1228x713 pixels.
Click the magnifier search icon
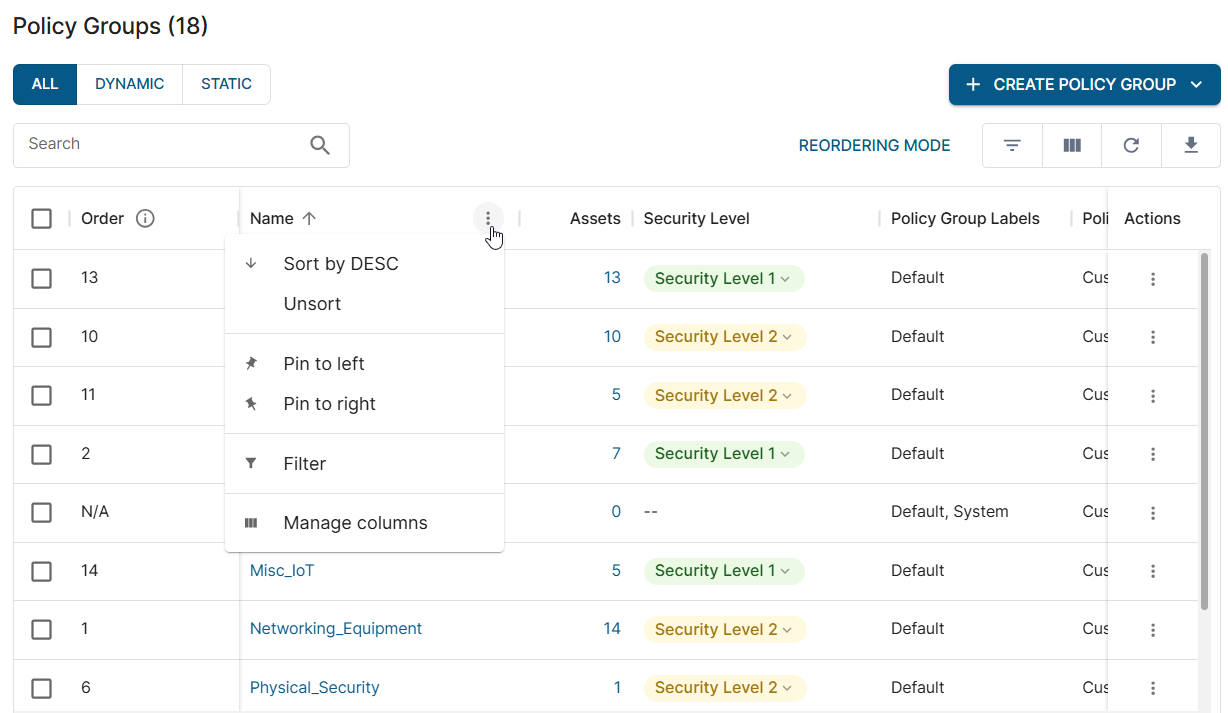(320, 146)
